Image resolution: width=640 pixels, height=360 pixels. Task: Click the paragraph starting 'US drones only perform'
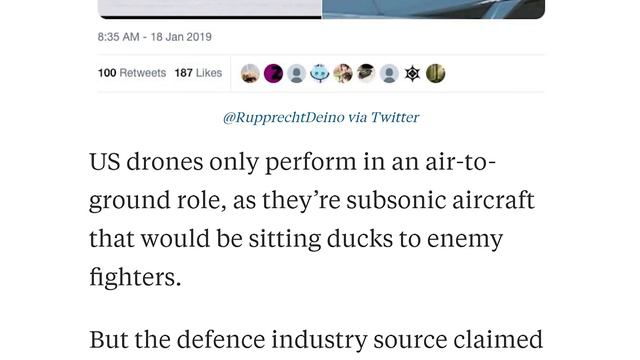pyautogui.click(x=312, y=220)
